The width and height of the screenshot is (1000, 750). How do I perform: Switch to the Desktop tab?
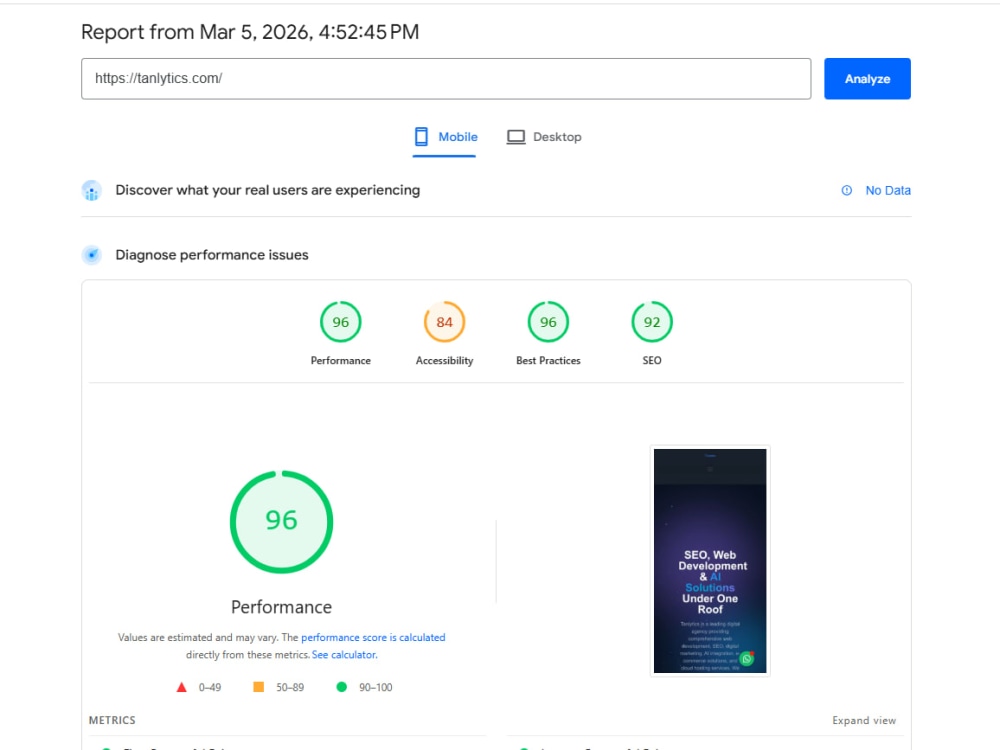(x=544, y=137)
